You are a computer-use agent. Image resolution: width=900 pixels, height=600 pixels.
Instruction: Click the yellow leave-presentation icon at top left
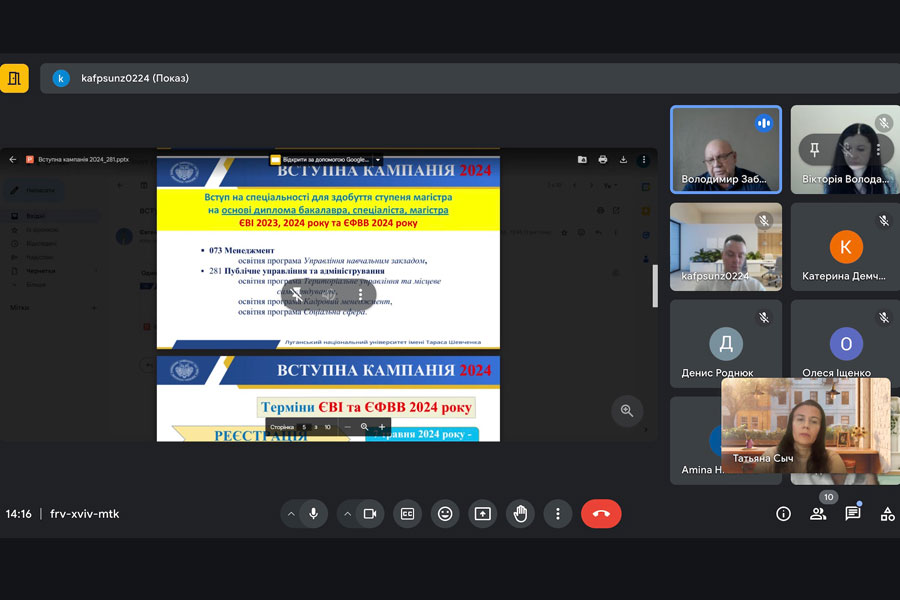(x=14, y=78)
